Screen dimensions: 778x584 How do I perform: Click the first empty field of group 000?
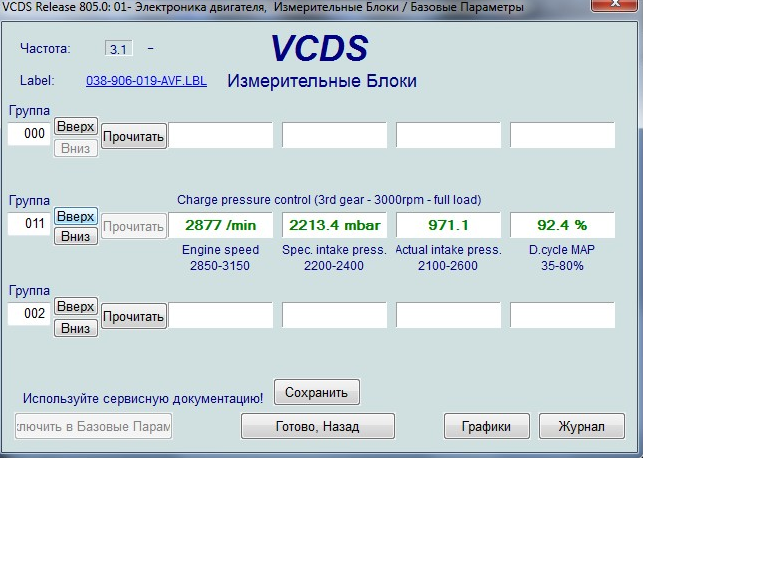(221, 135)
